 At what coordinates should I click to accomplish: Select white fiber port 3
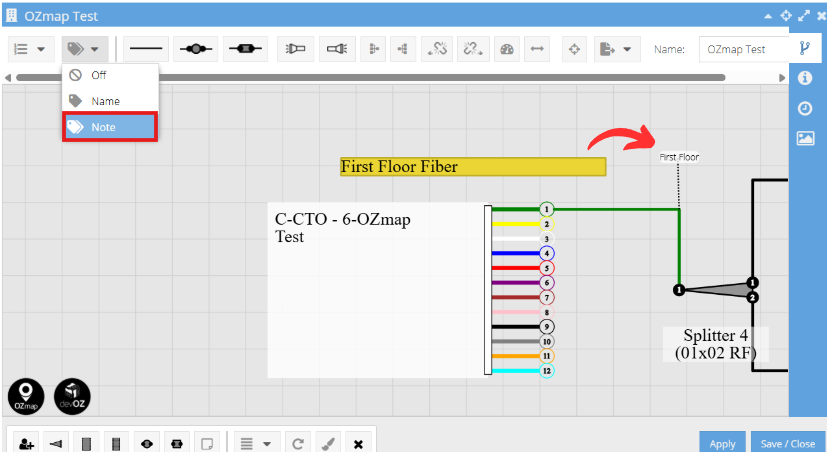click(547, 239)
